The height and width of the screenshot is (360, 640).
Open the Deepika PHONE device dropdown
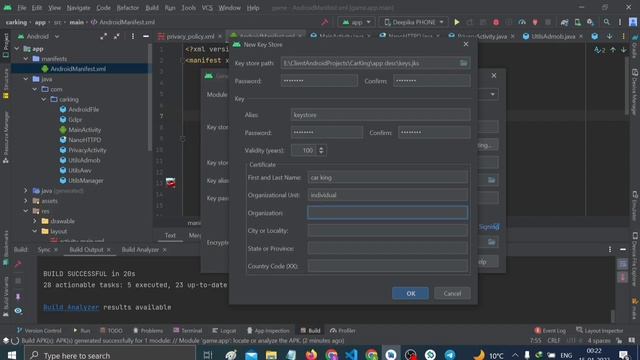[413, 22]
